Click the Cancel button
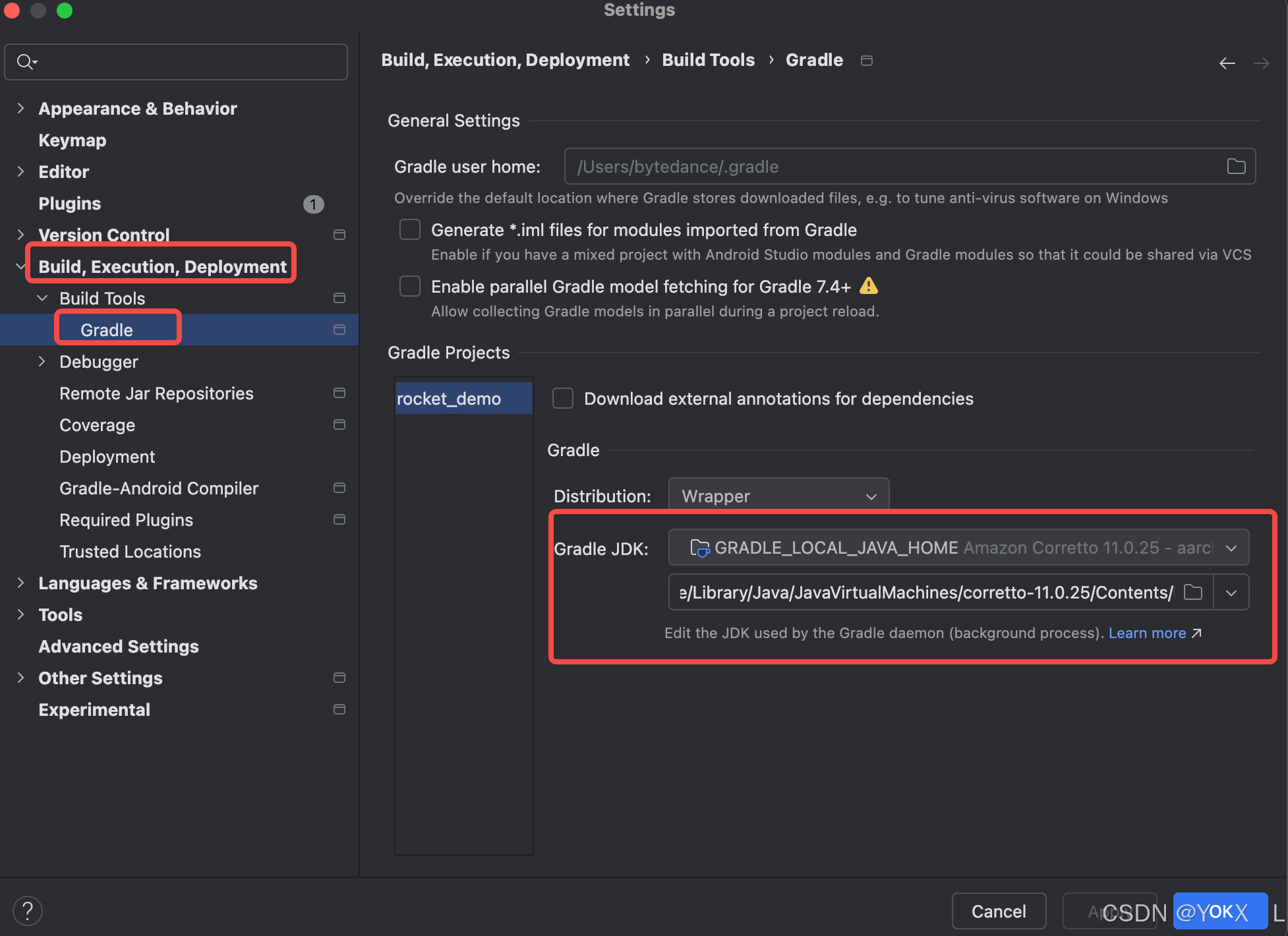This screenshot has height=936, width=1288. pyautogui.click(x=998, y=911)
